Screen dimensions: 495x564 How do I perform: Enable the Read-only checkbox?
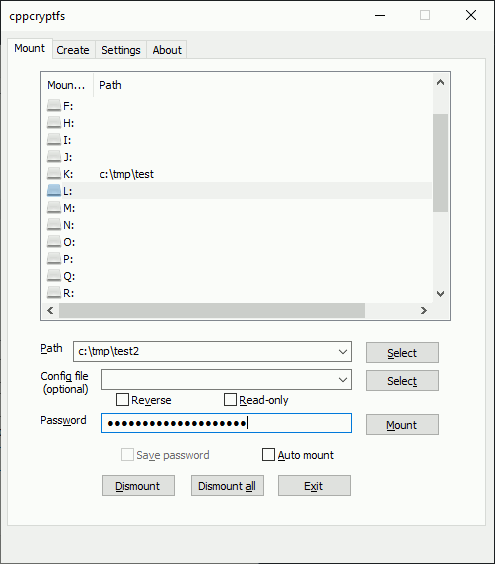click(x=230, y=400)
